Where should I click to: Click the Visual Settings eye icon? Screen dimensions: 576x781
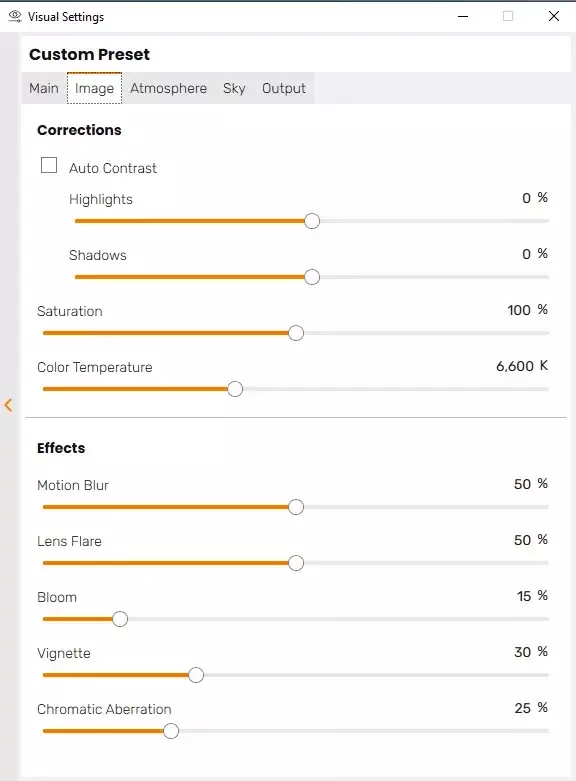coord(15,16)
